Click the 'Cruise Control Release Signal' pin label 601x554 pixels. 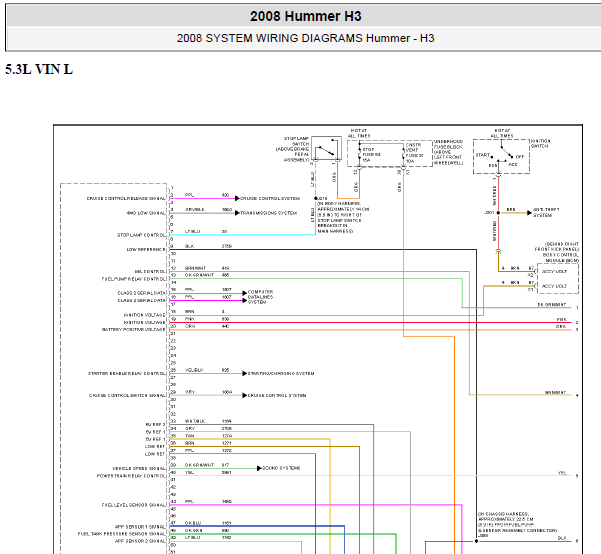[x=126, y=196]
